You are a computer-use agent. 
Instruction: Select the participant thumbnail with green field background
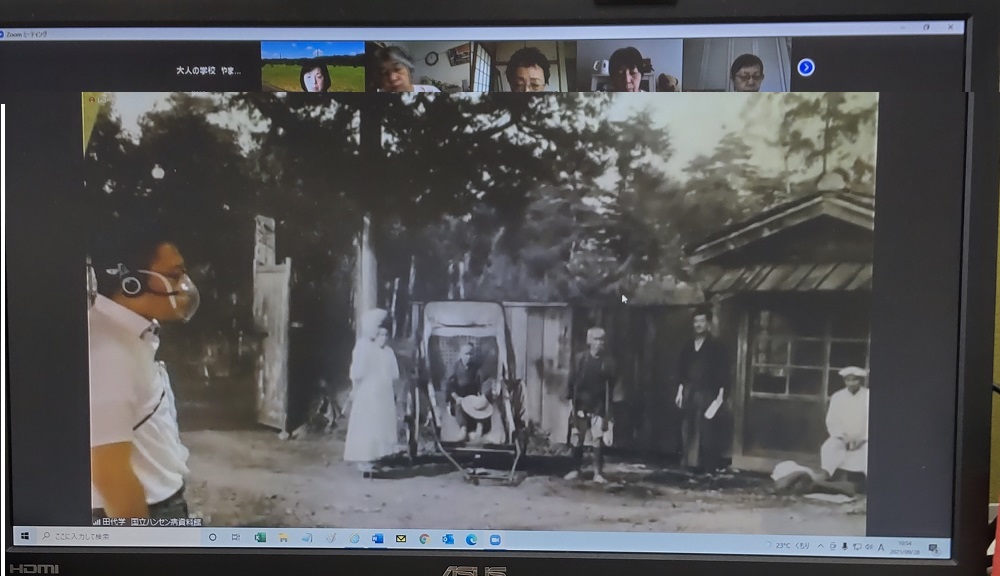pyautogui.click(x=312, y=67)
